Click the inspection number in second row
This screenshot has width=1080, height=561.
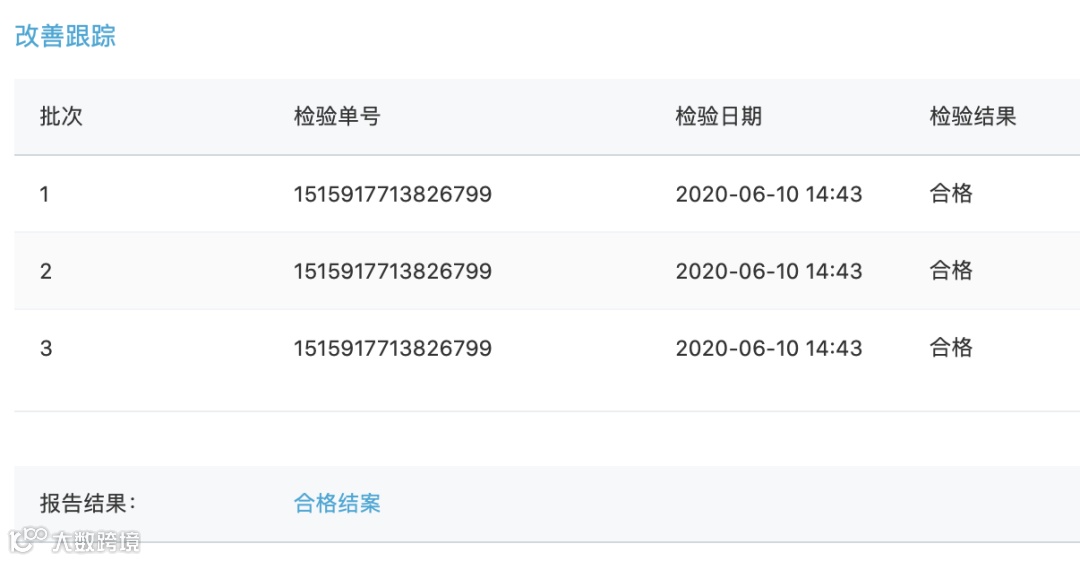[x=393, y=271]
